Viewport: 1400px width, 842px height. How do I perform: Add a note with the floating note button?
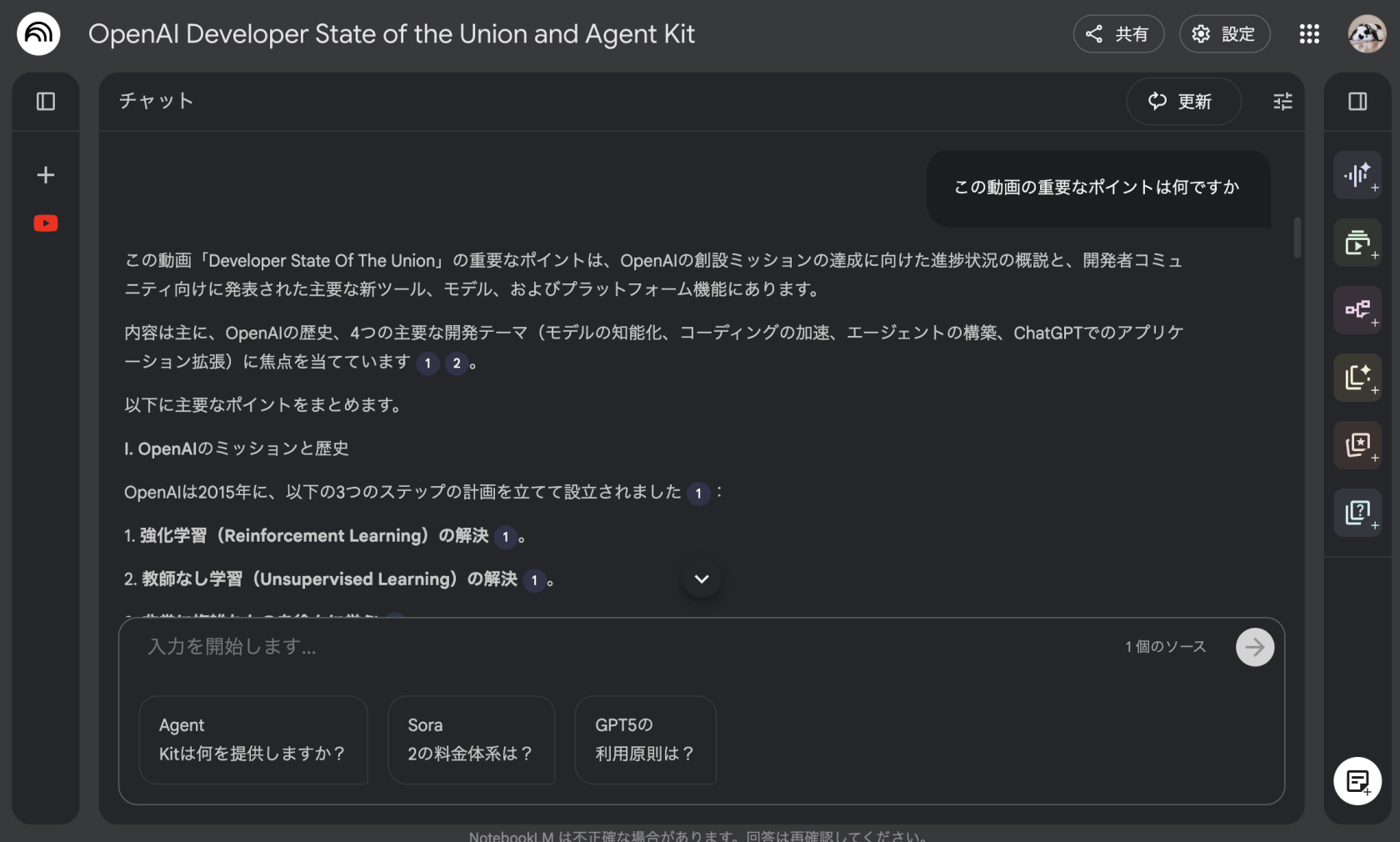1357,781
